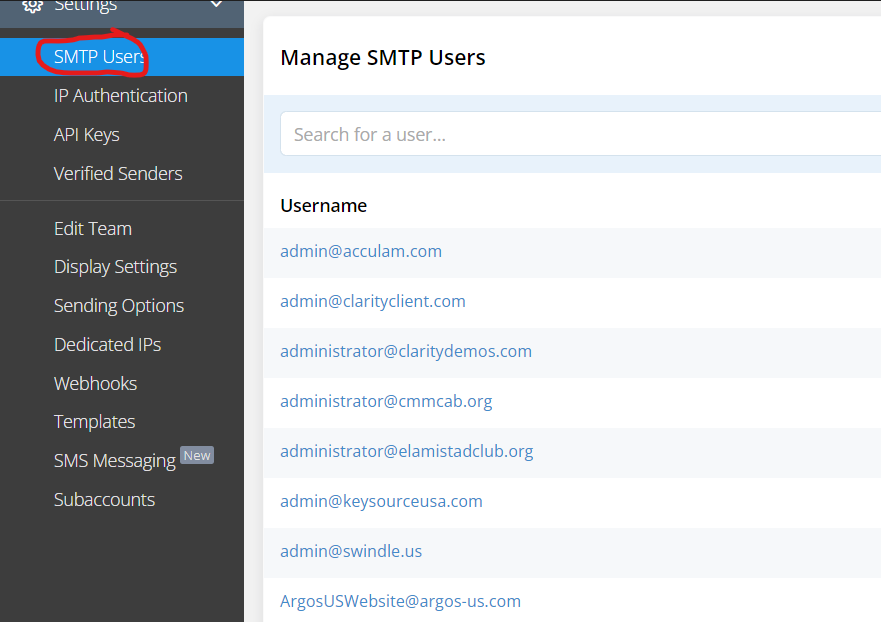Go to Dedicated IPs
The width and height of the screenshot is (881, 622).
click(x=107, y=344)
